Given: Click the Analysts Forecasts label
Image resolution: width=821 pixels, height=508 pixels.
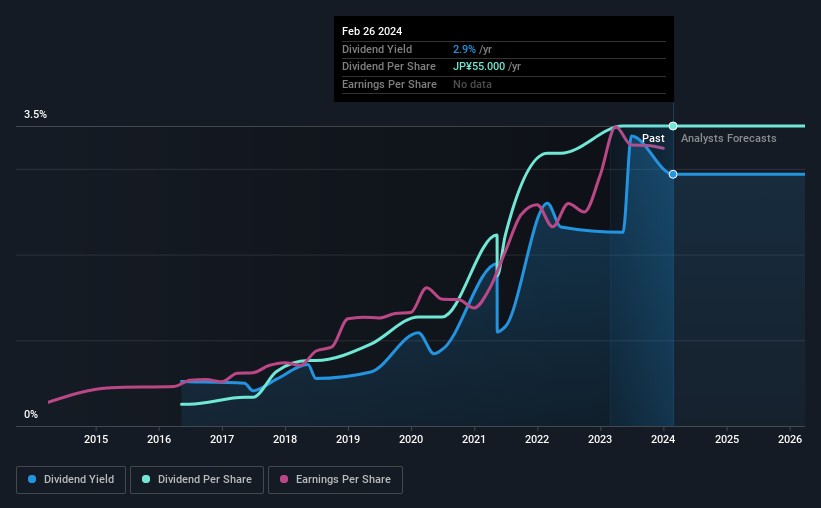Looking at the screenshot, I should [x=728, y=138].
